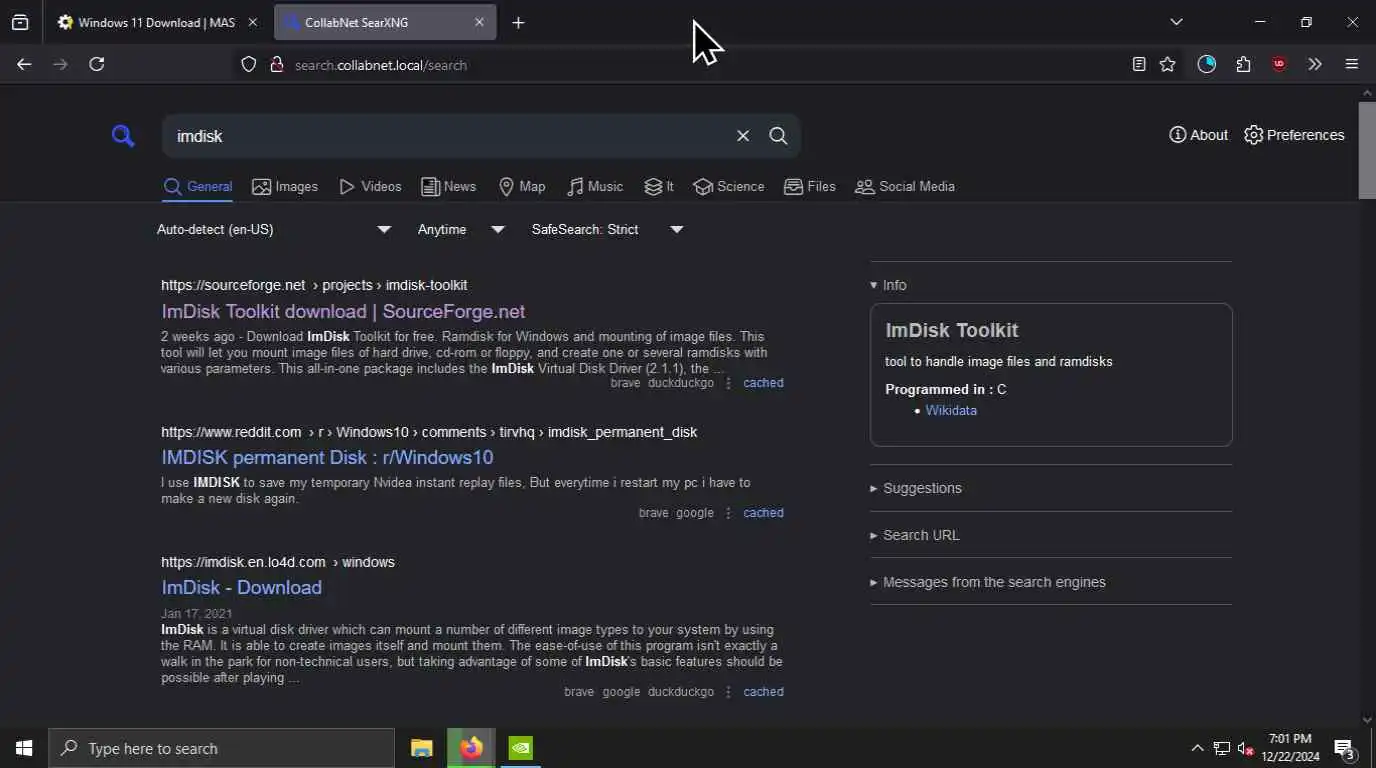Open the Windows Start menu

24,748
